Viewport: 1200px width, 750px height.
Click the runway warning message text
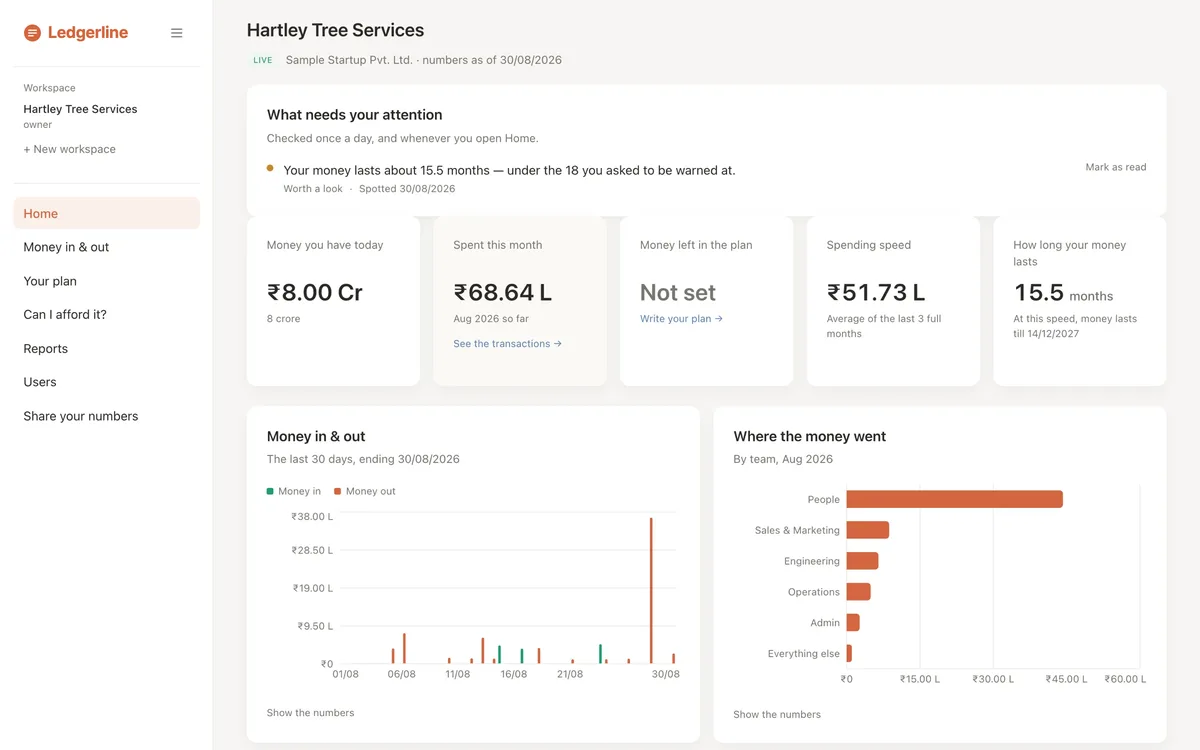coord(509,170)
